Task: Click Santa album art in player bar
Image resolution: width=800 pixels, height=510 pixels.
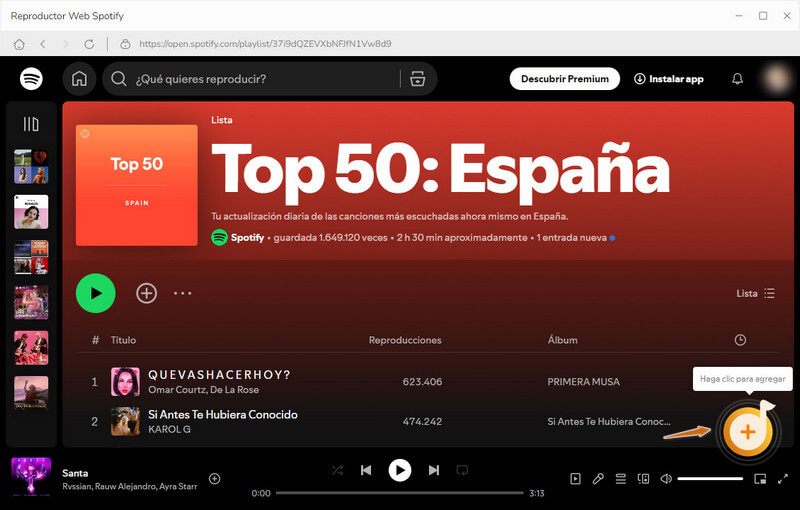Action: pyautogui.click(x=31, y=477)
